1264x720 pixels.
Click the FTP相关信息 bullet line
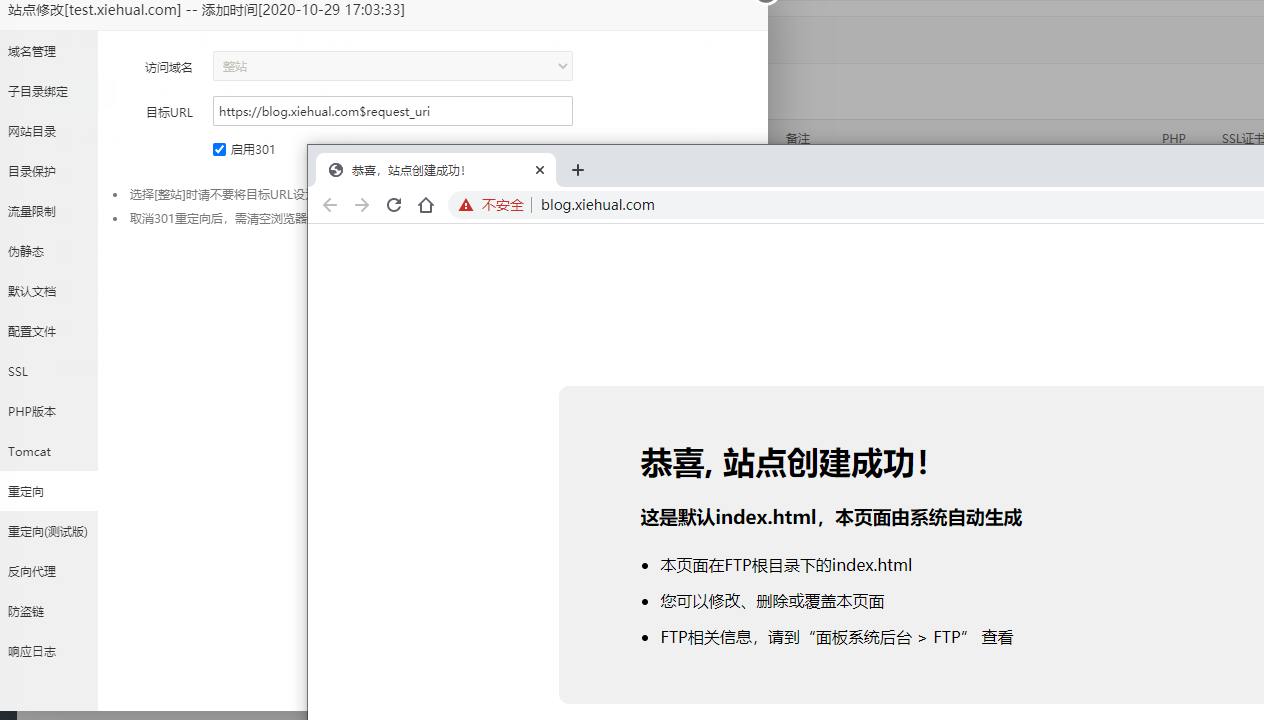(837, 637)
